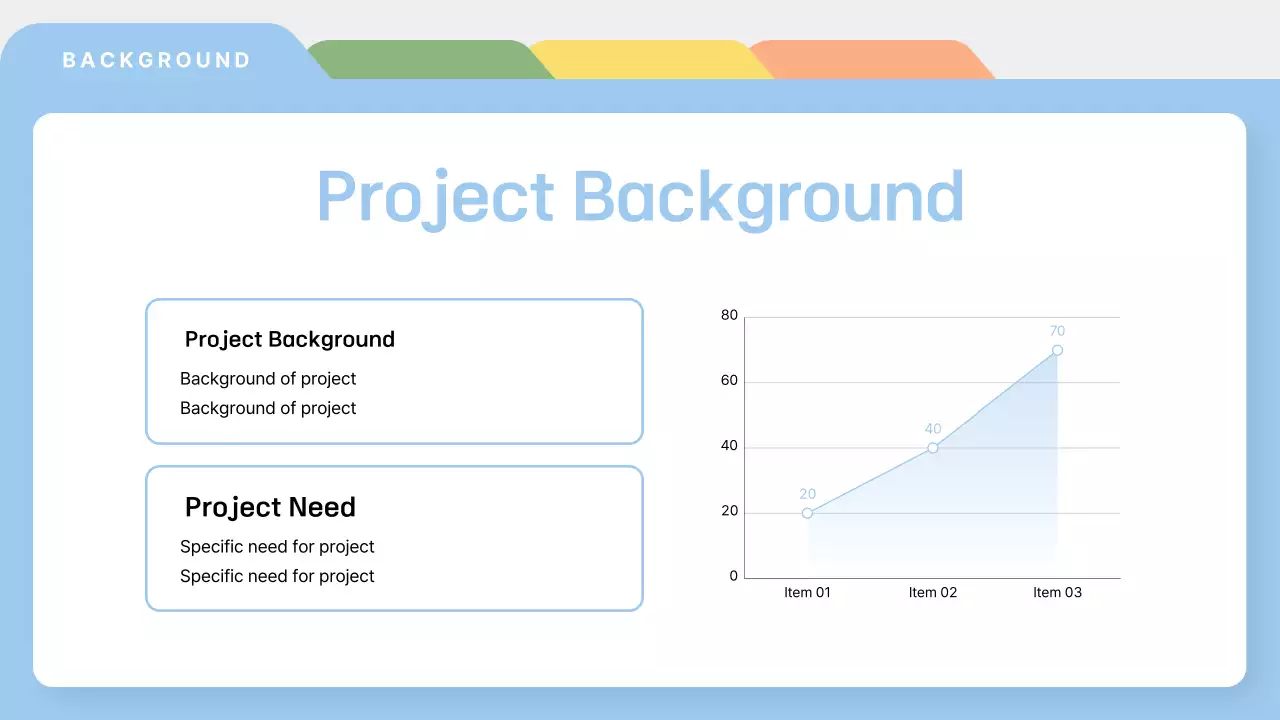
Task: Click the Item 02 axis label
Action: tap(933, 592)
